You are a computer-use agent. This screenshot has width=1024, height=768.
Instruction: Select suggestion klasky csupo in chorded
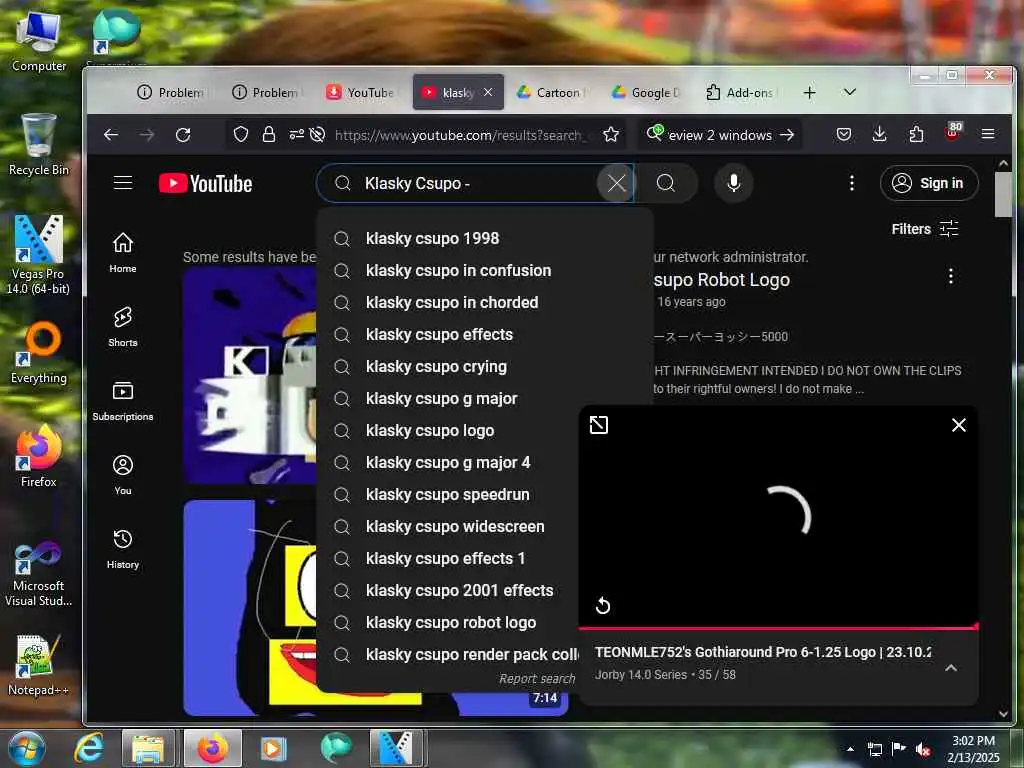(x=485, y=302)
